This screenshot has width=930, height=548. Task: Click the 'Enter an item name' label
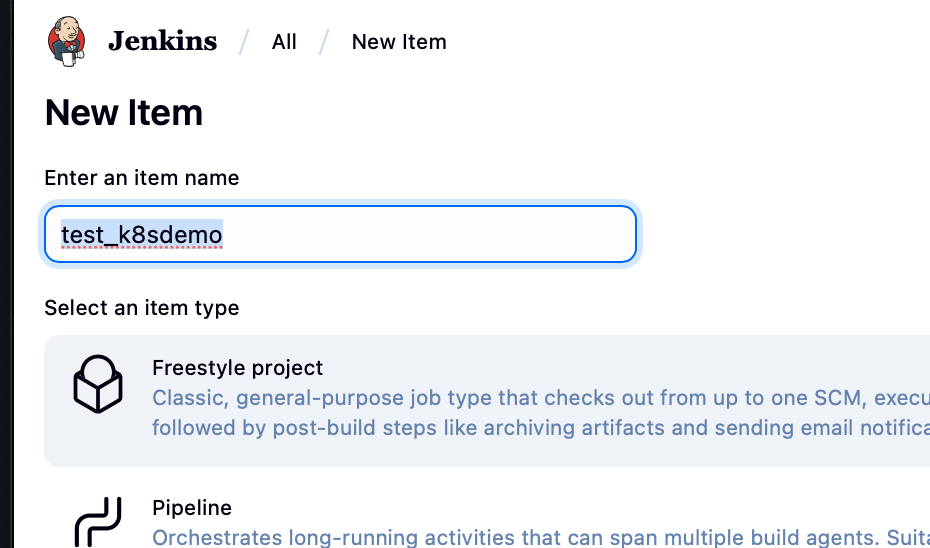[142, 178]
